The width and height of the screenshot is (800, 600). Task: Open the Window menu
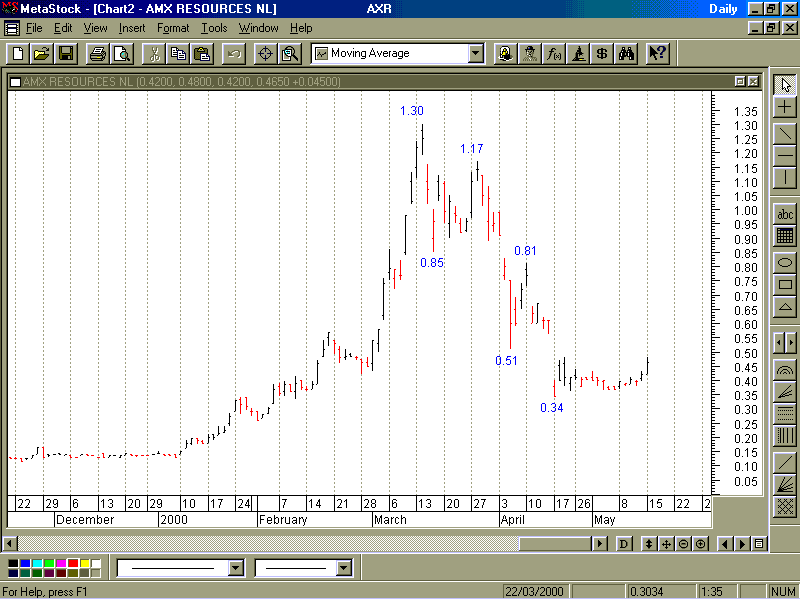[x=259, y=28]
